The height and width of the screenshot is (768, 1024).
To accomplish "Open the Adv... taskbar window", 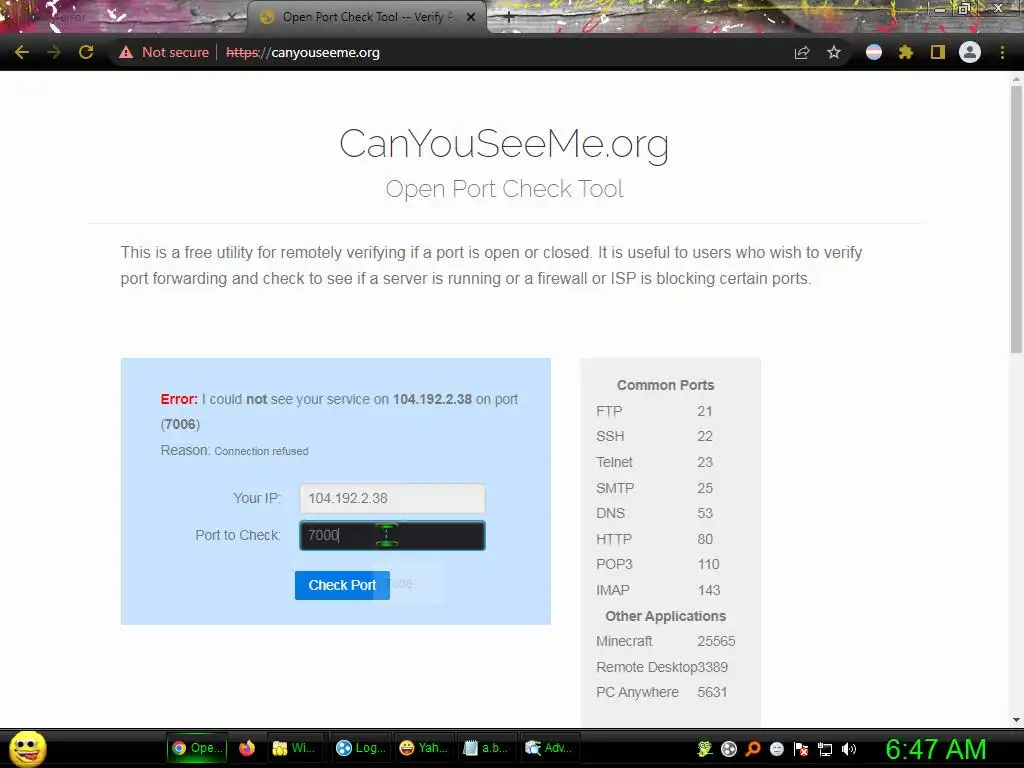I will [549, 748].
